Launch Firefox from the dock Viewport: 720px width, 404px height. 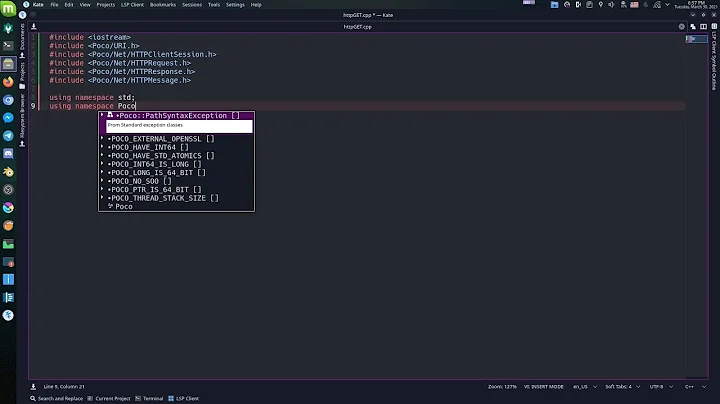[x=8, y=82]
